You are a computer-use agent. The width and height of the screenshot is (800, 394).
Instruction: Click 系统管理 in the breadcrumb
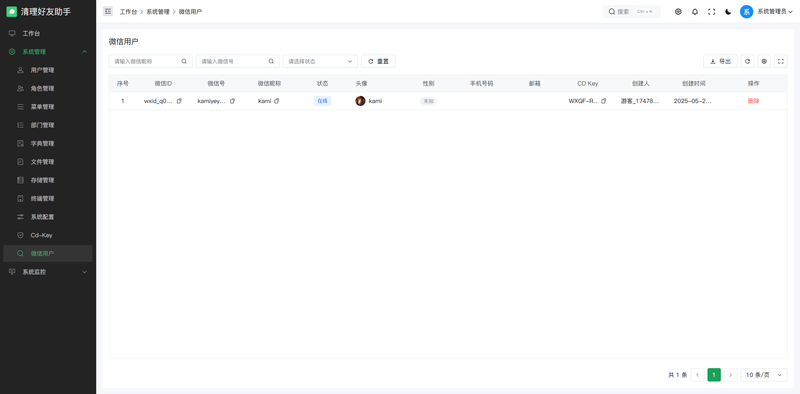[158, 11]
